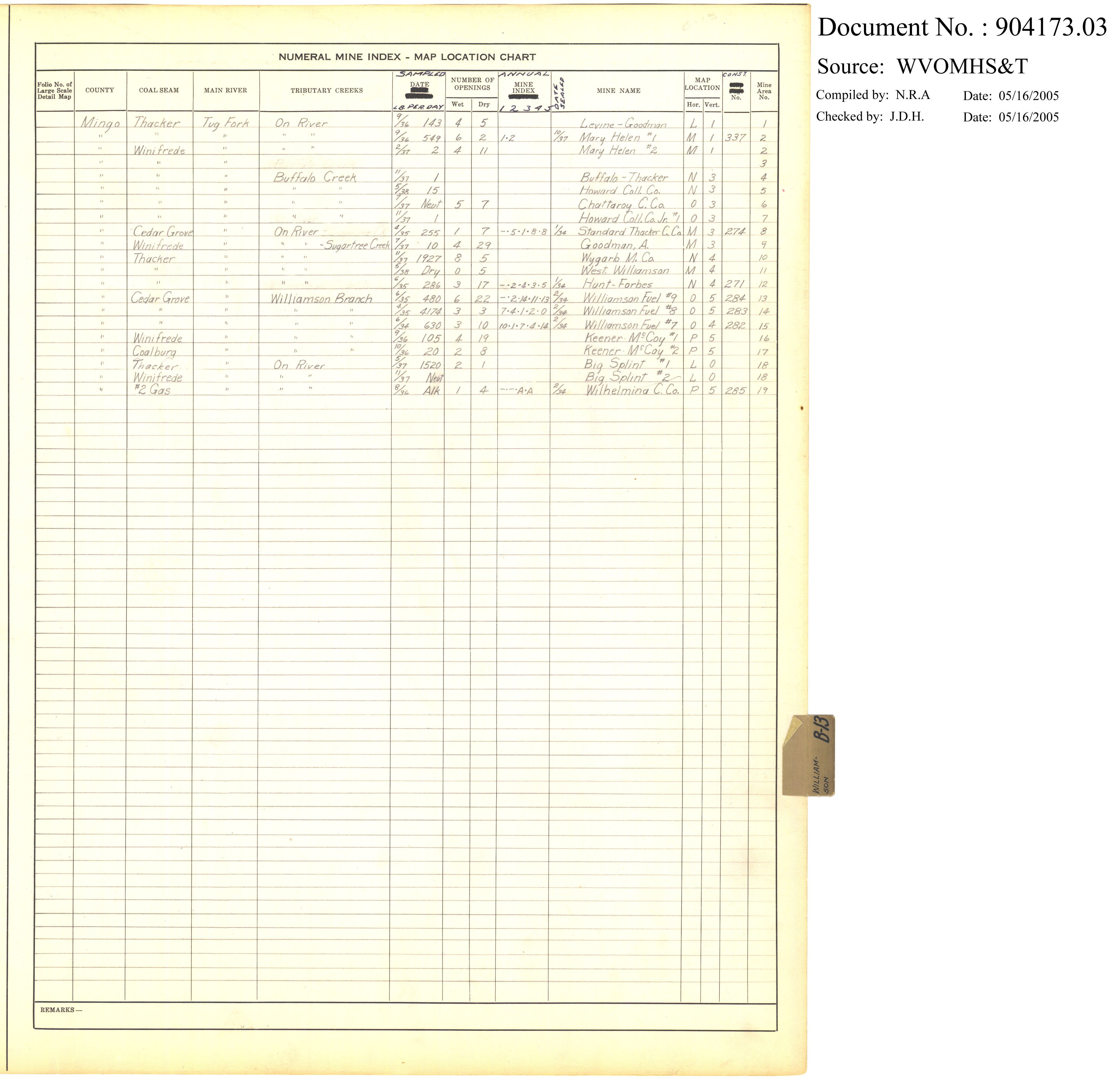Click the chart title heading
Viewport: 1120px width, 1078px height.
406,57
